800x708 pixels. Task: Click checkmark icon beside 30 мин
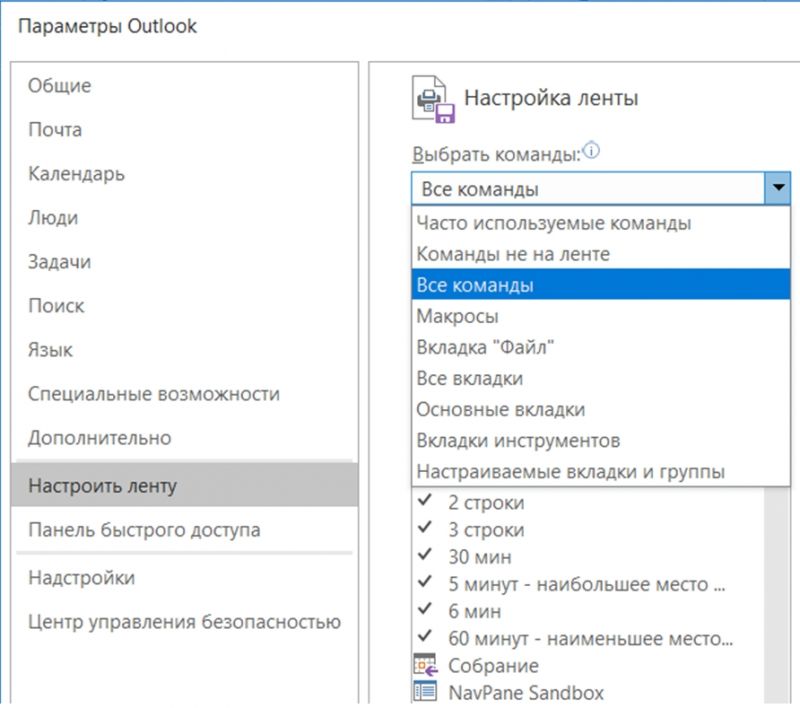pyautogui.click(x=424, y=554)
